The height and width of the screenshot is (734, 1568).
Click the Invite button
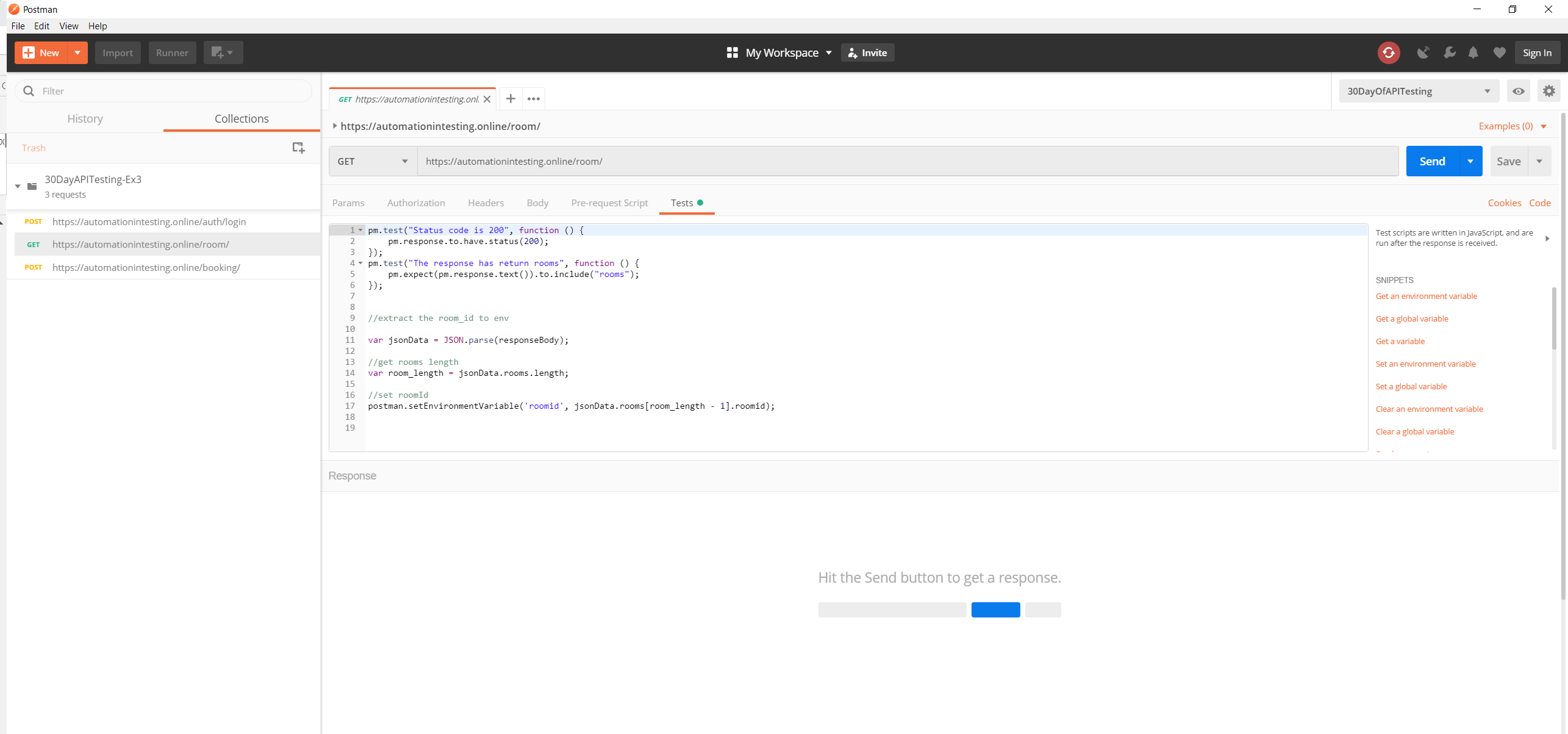tap(867, 53)
